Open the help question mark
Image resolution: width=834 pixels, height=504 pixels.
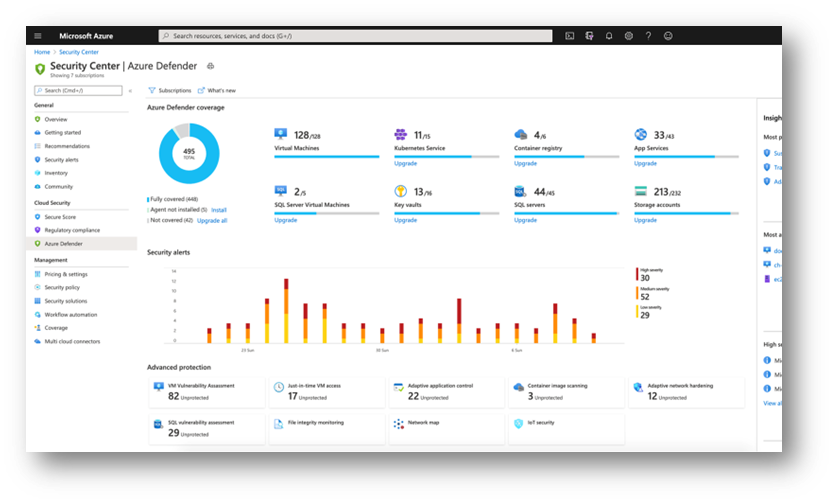click(x=648, y=36)
